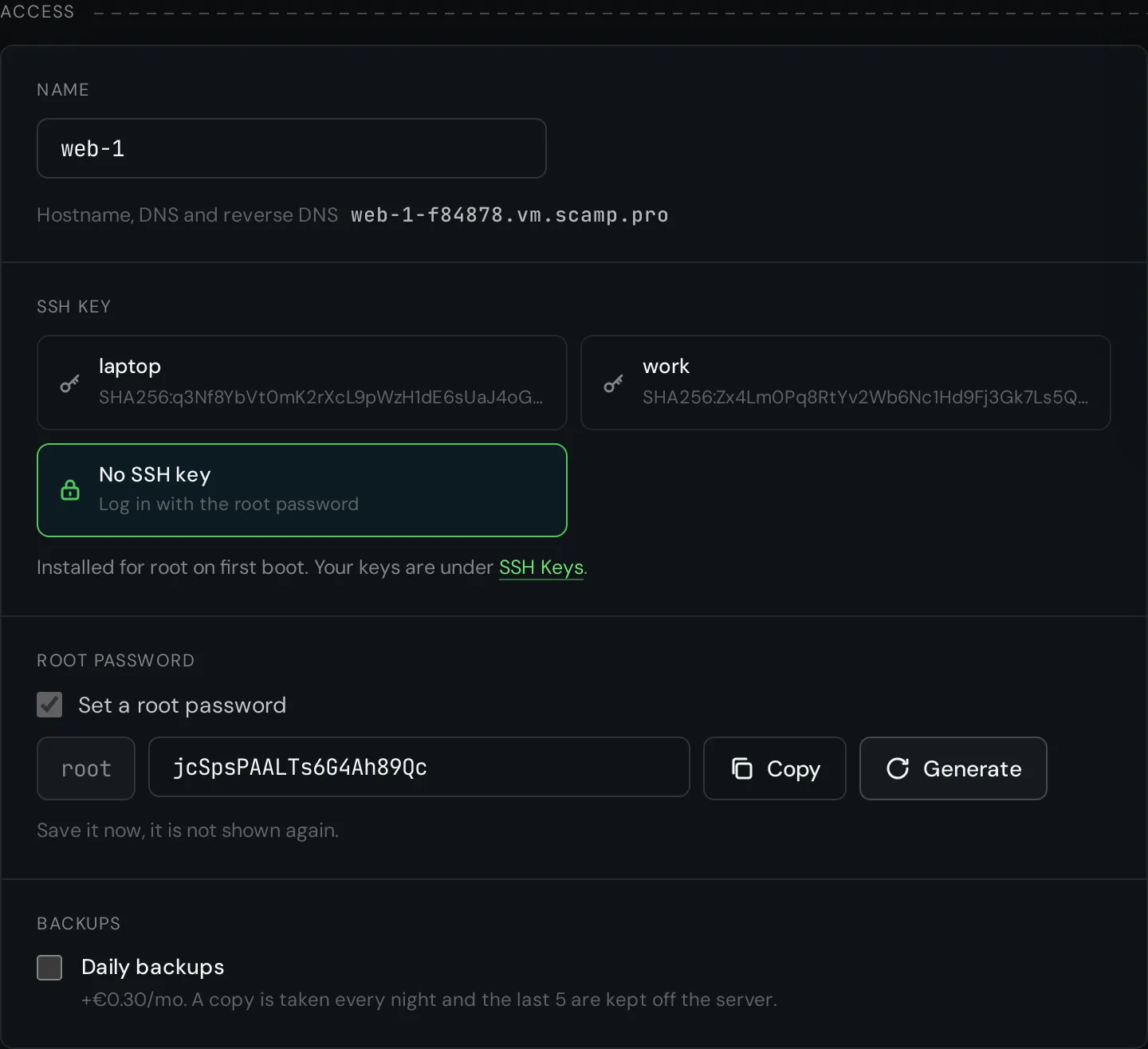Generate a new root password
The height and width of the screenshot is (1049, 1148).
point(953,768)
